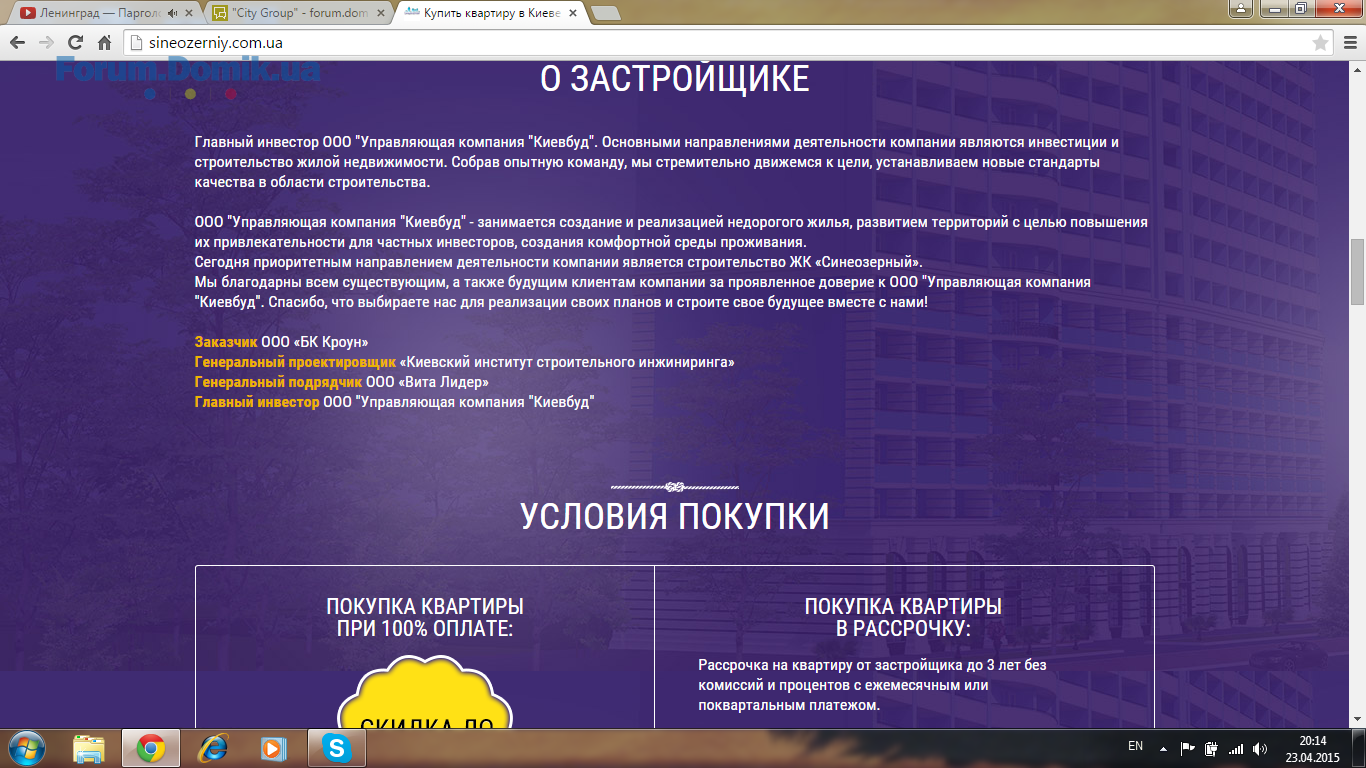Image resolution: width=1366 pixels, height=768 pixels.
Task: Open a new tab with the blank tab button
Action: click(605, 14)
